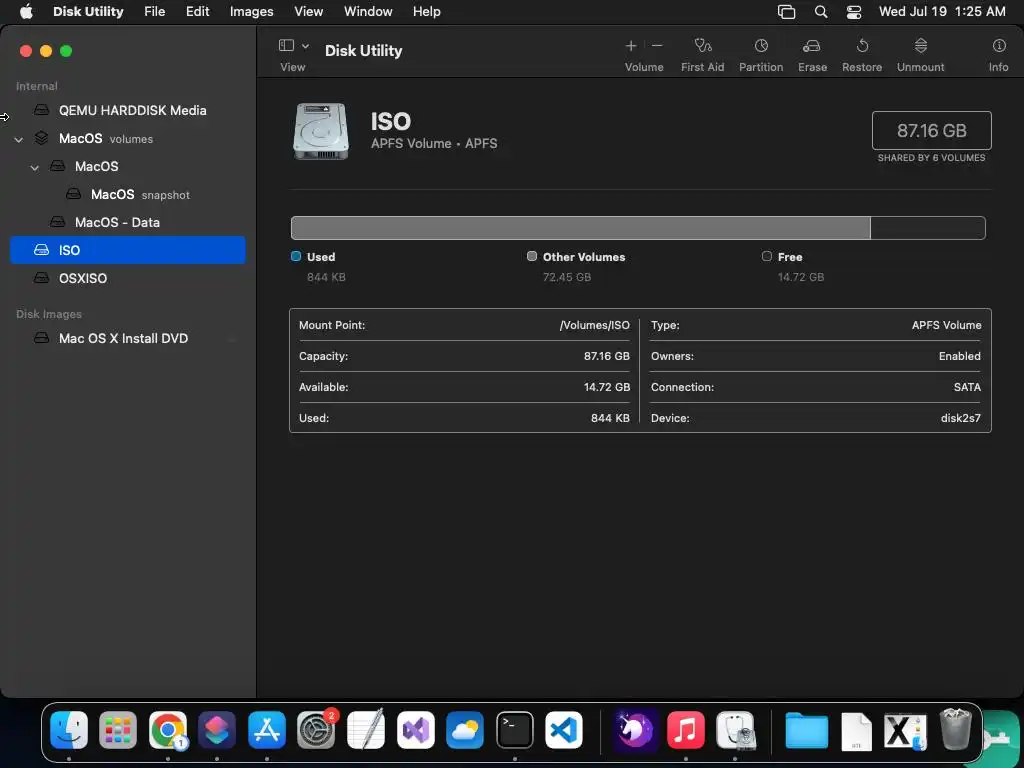Select QEMU HARDDISK Media in sidebar

pos(127,110)
